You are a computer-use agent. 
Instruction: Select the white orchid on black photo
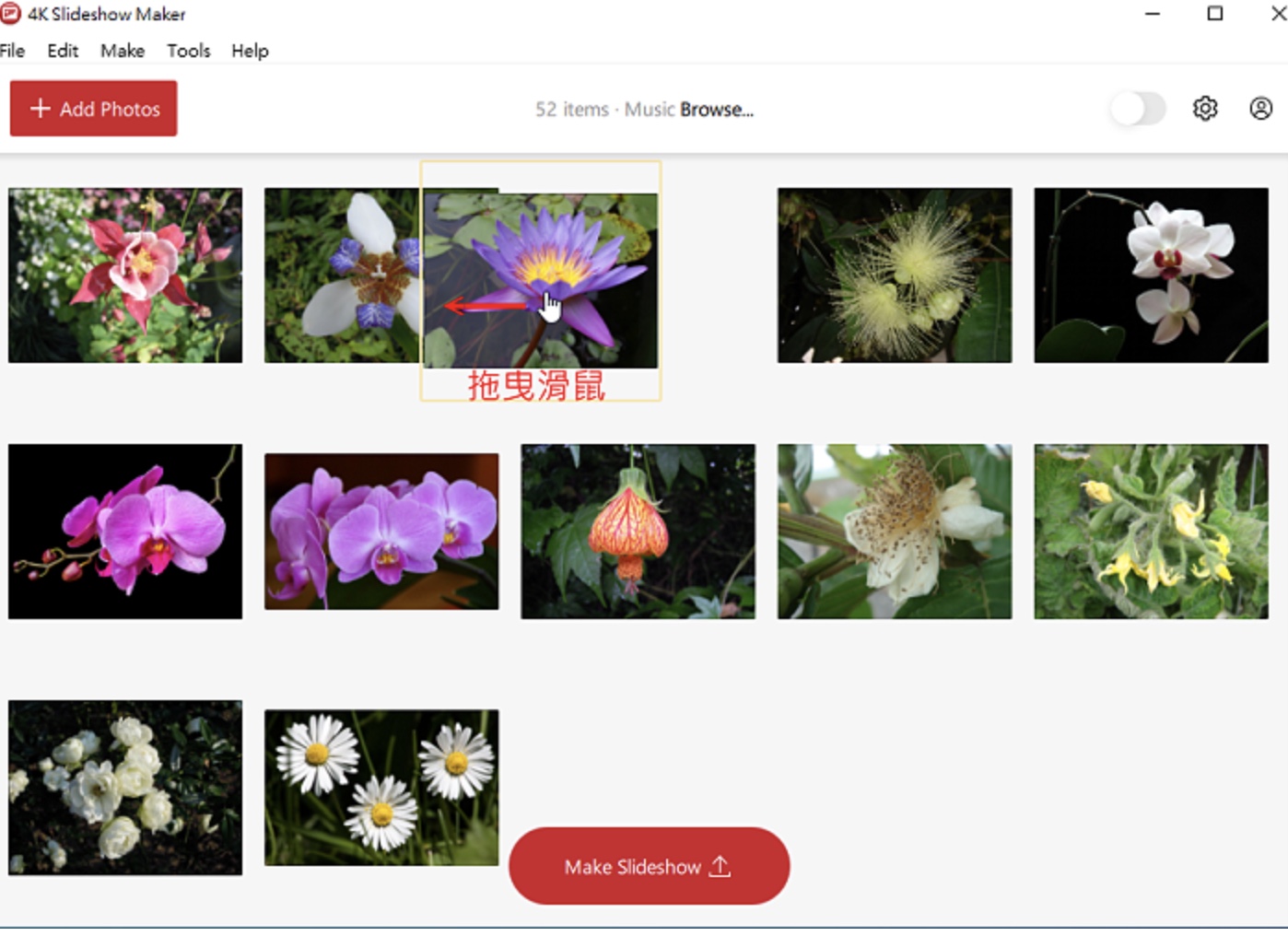coord(1152,275)
